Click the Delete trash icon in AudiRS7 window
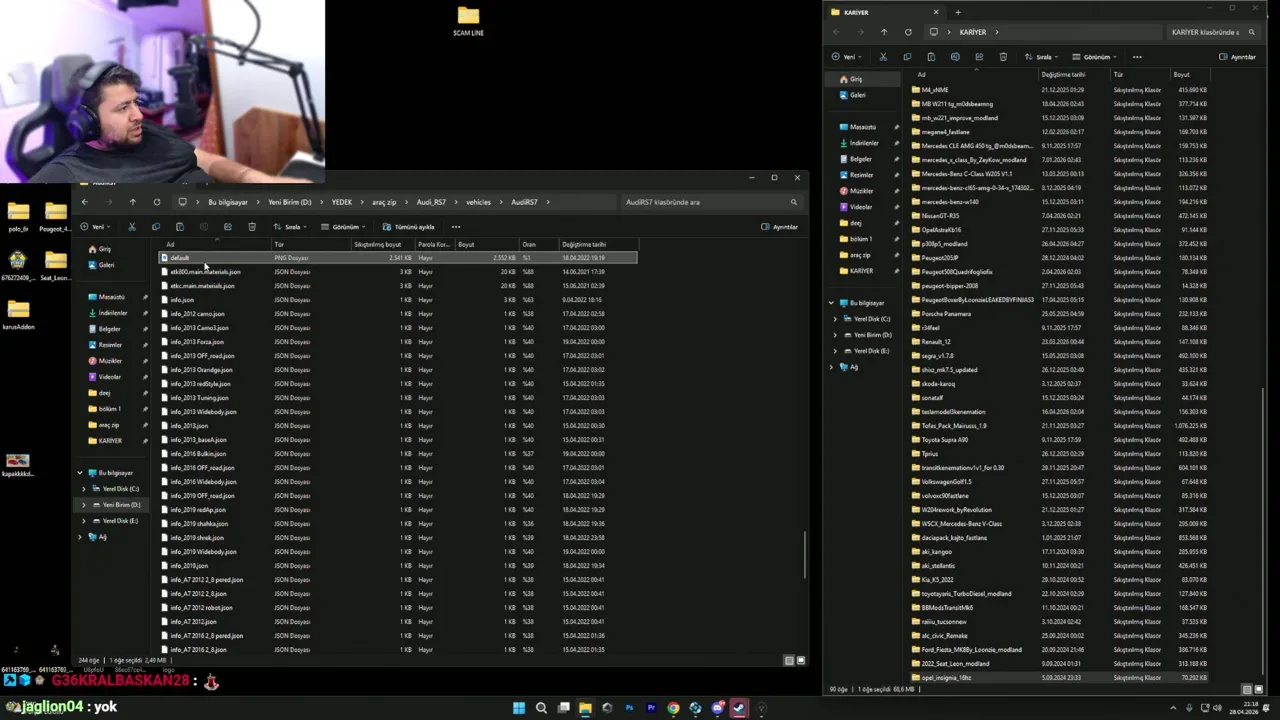Image resolution: width=1280 pixels, height=720 pixels. (252, 227)
